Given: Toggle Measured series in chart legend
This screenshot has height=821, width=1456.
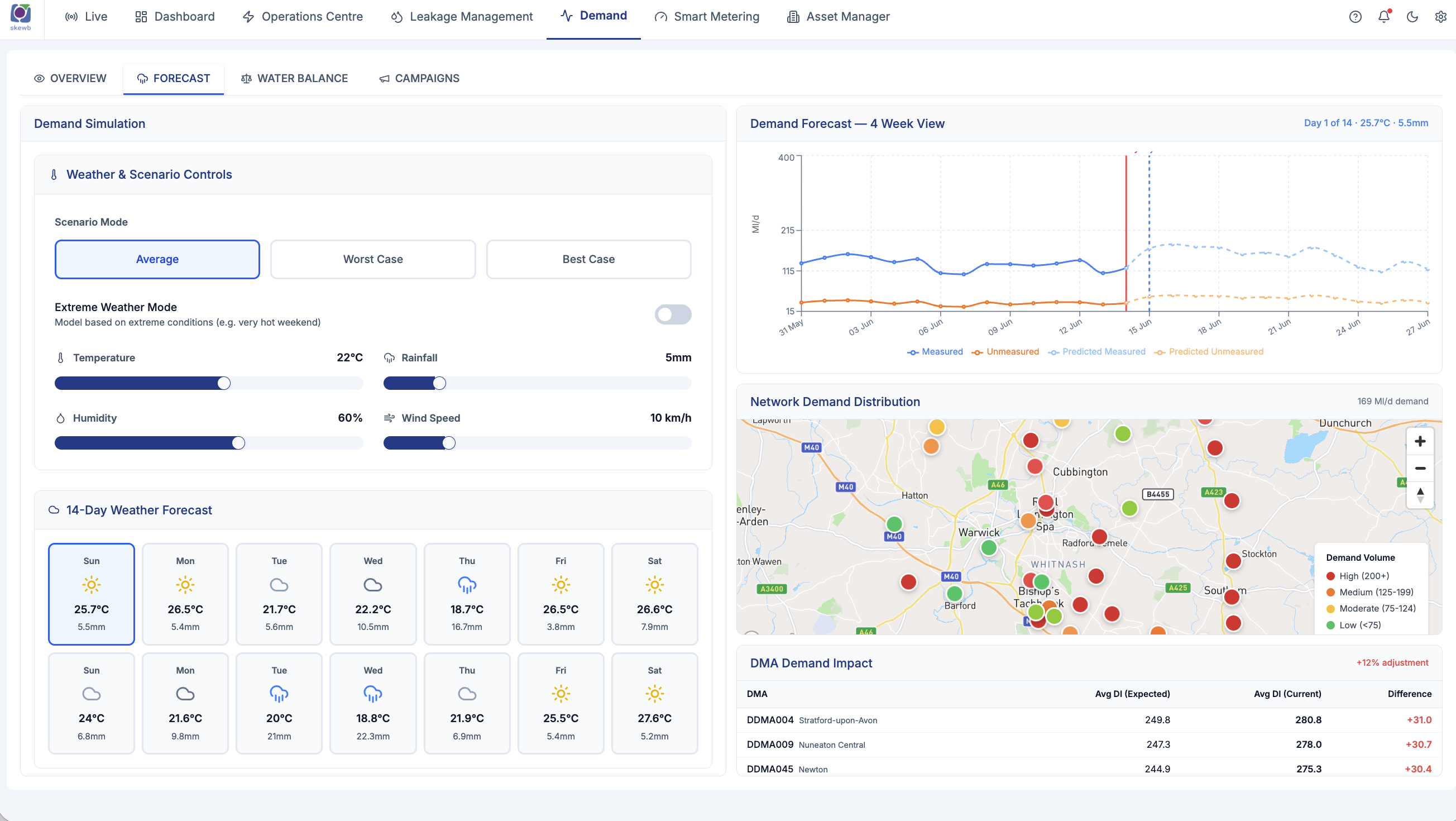Looking at the screenshot, I should [x=935, y=352].
